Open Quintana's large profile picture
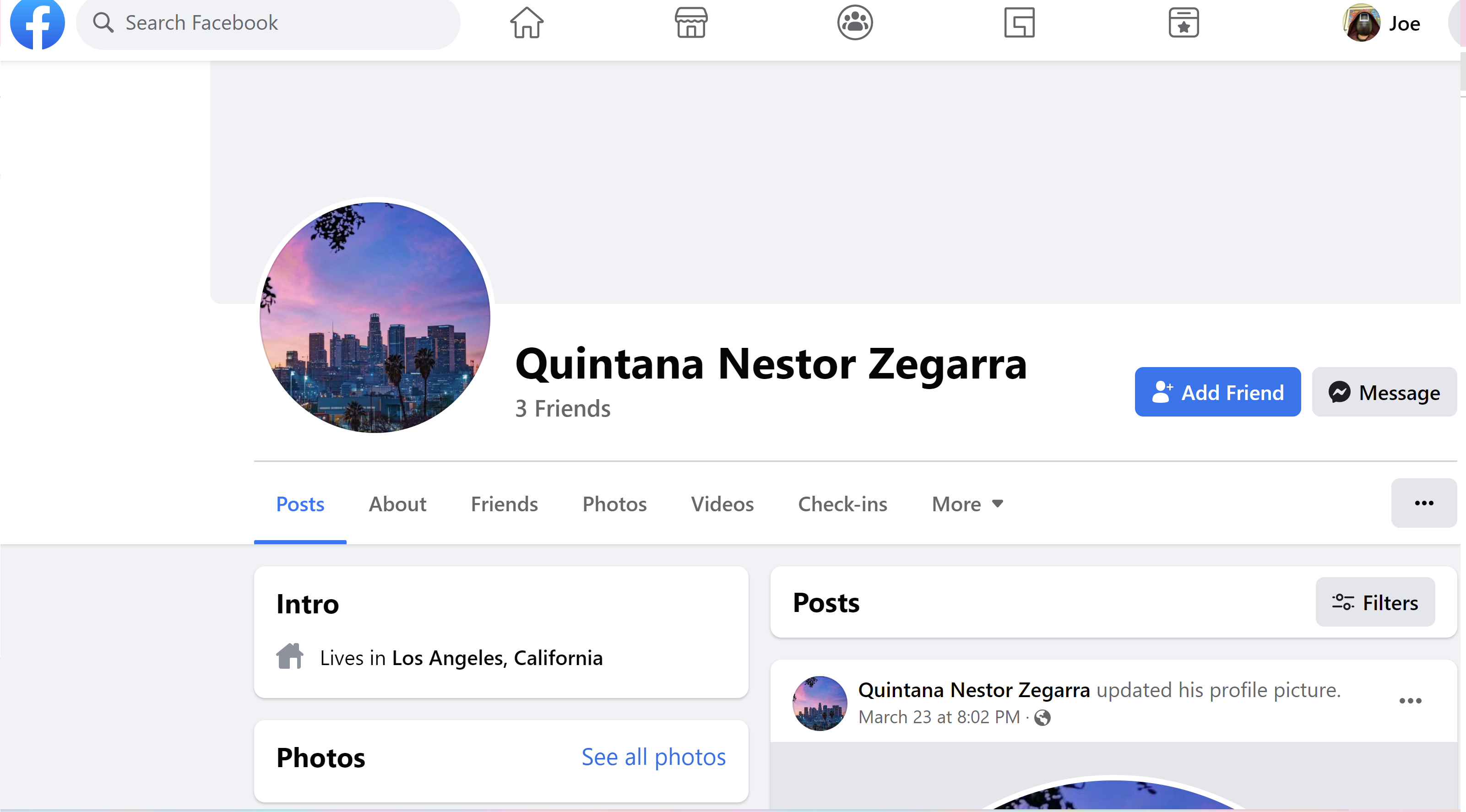The image size is (1466, 812). point(375,317)
